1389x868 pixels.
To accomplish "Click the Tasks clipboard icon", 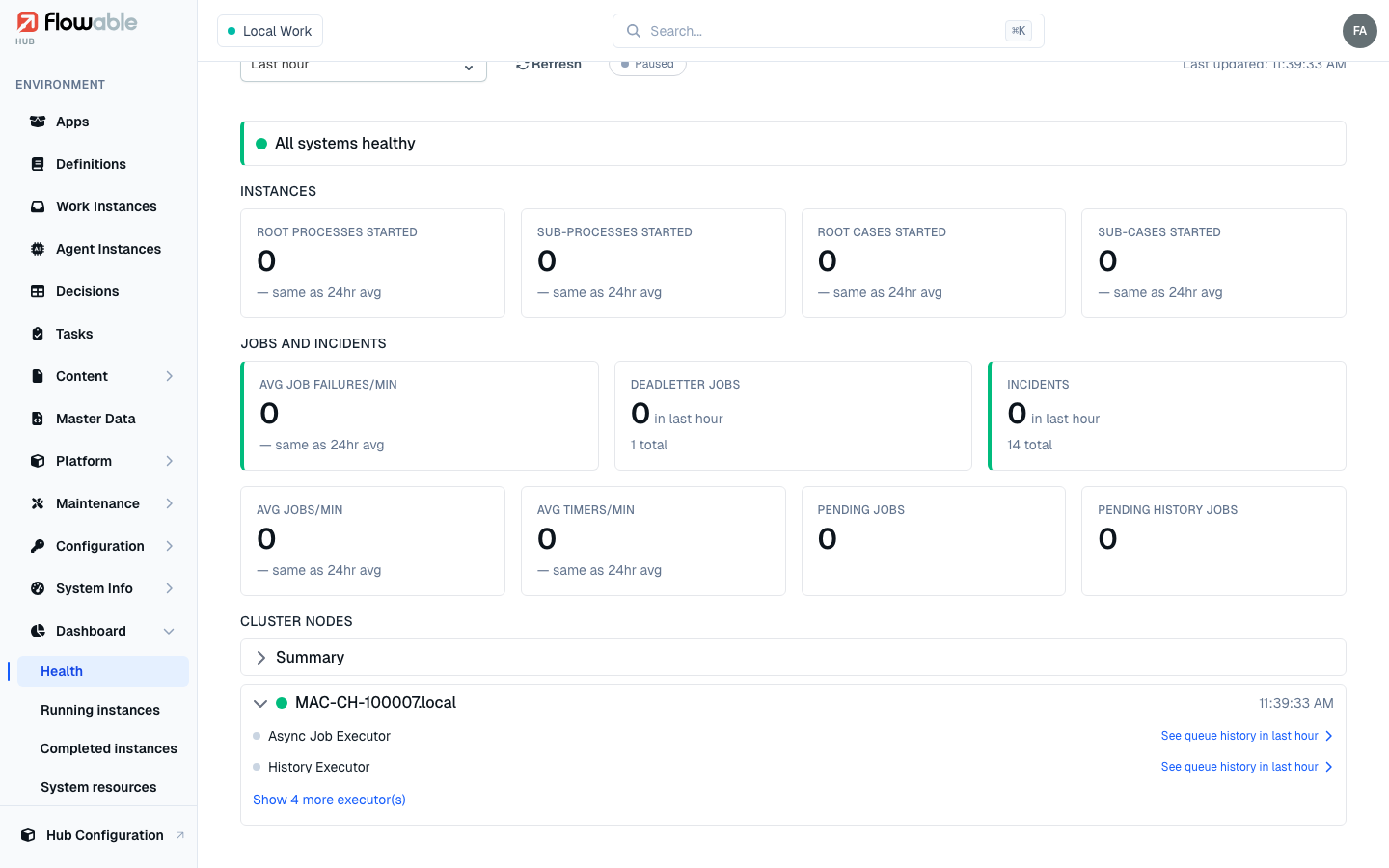I will click(38, 334).
